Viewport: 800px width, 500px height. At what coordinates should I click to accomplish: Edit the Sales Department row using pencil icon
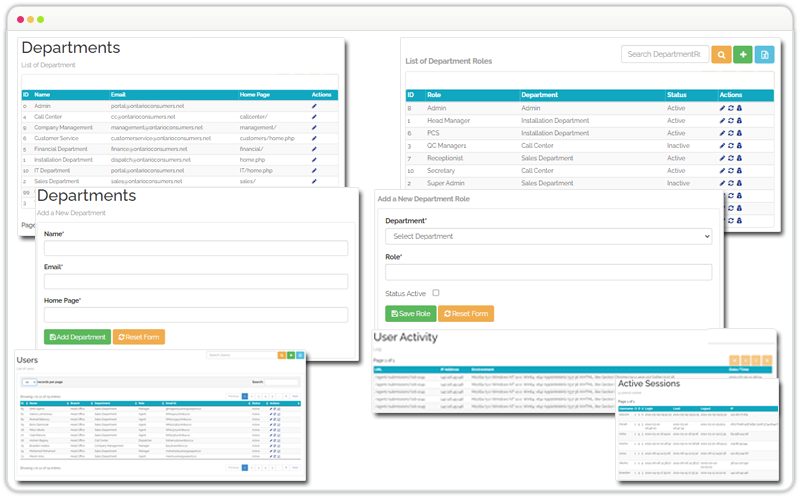314,182
